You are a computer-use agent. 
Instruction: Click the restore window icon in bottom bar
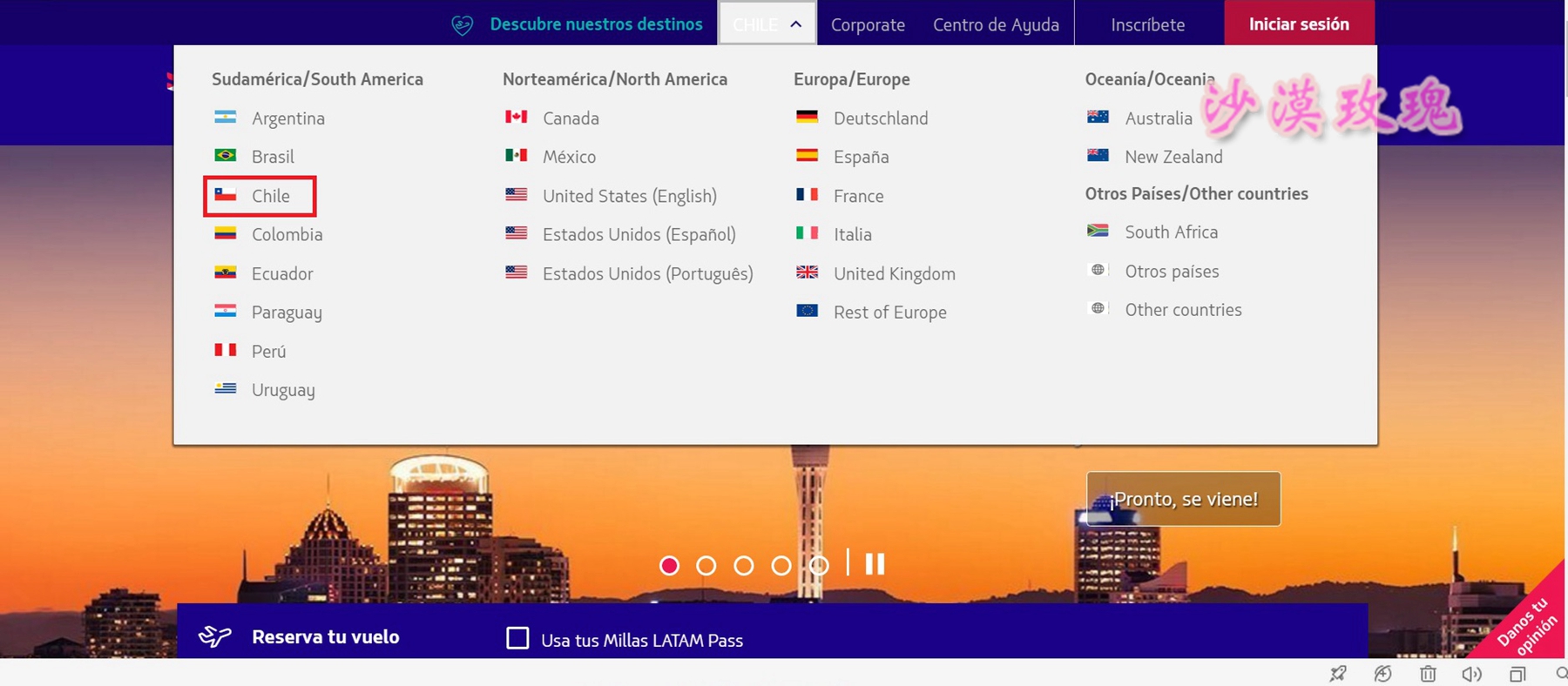pyautogui.click(x=1517, y=674)
